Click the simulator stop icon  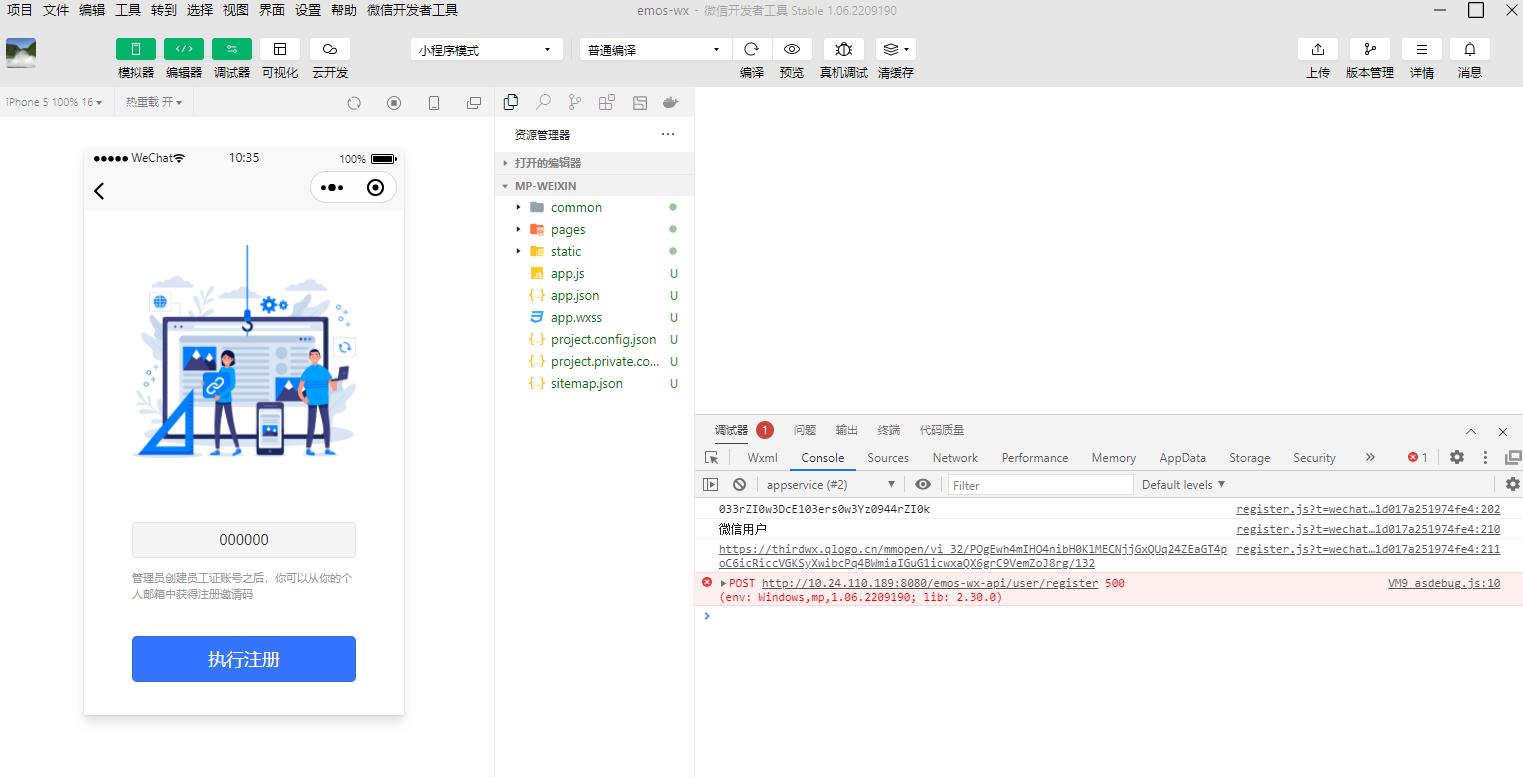click(x=394, y=103)
